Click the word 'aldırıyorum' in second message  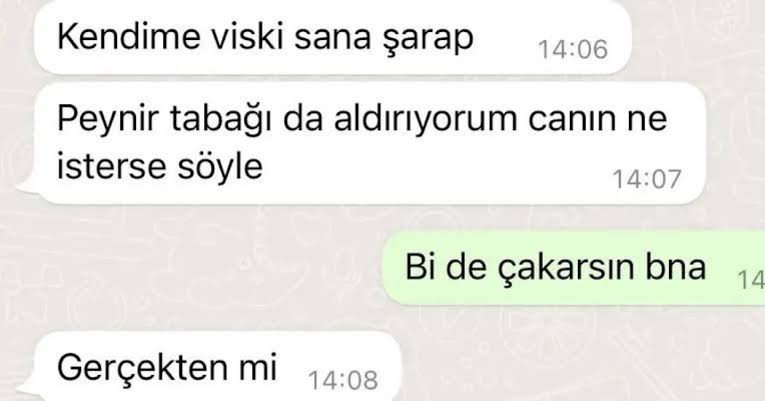click(425, 119)
